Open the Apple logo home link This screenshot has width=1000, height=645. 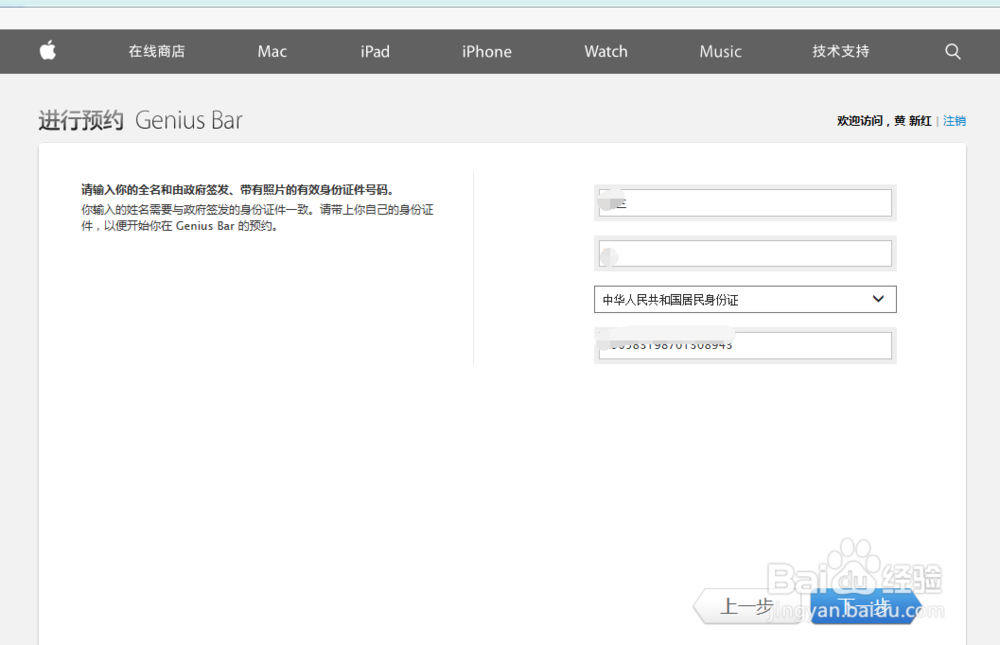coord(48,50)
